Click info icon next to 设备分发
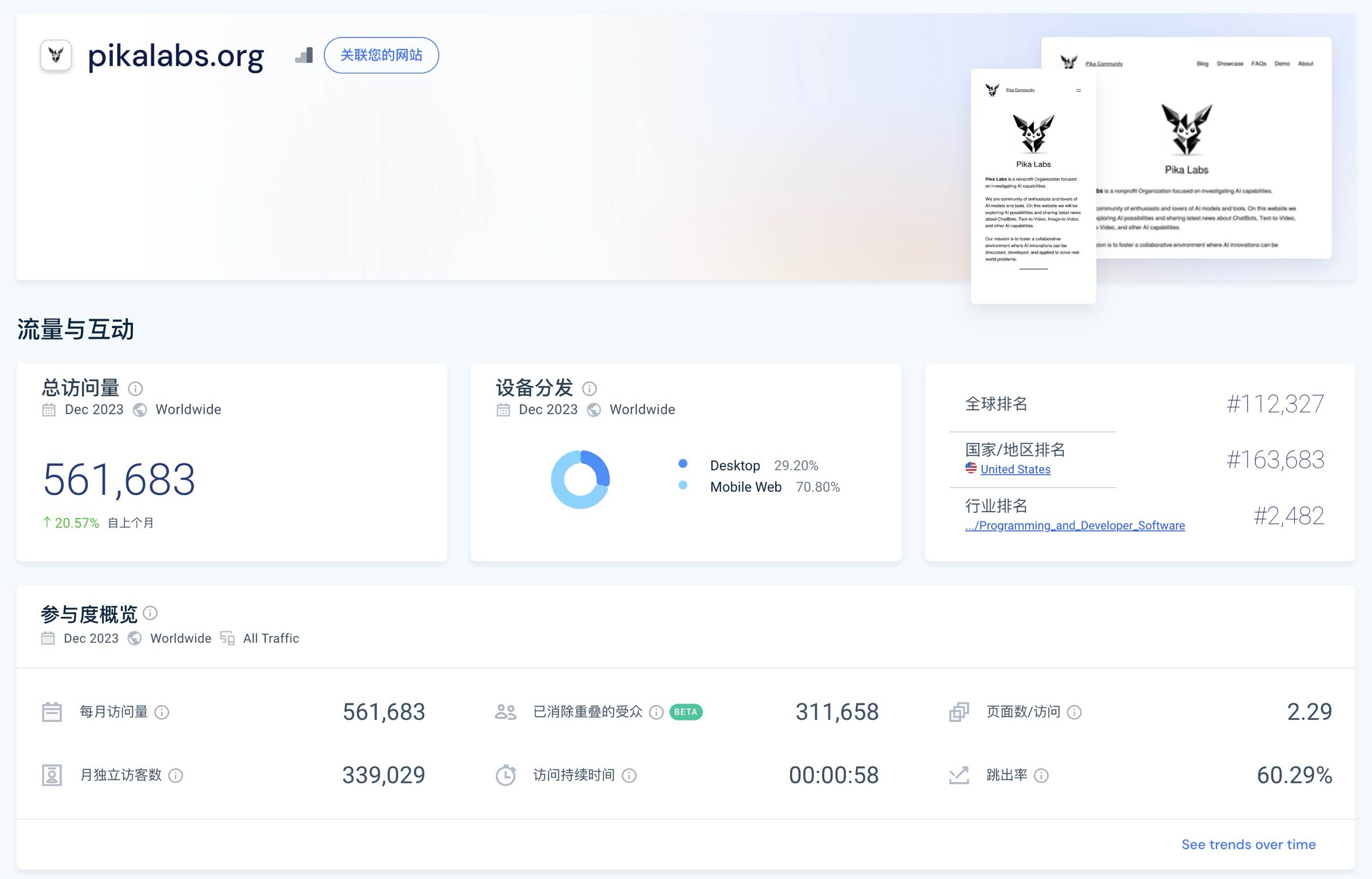Image resolution: width=1372 pixels, height=879 pixels. coord(589,389)
